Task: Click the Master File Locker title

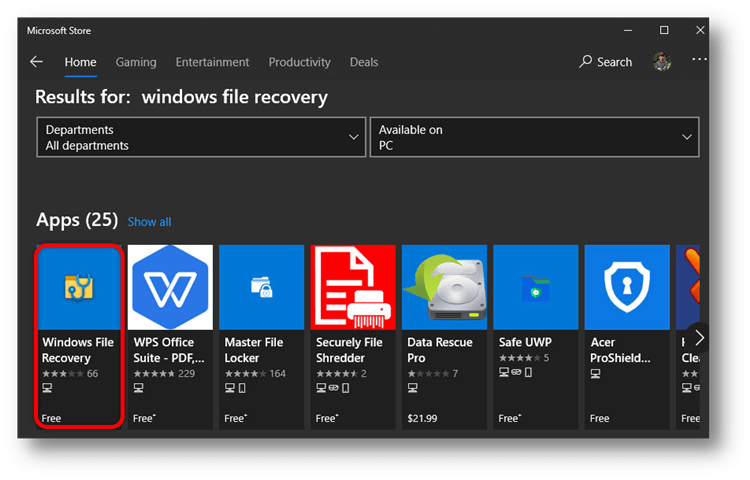Action: coord(254,350)
